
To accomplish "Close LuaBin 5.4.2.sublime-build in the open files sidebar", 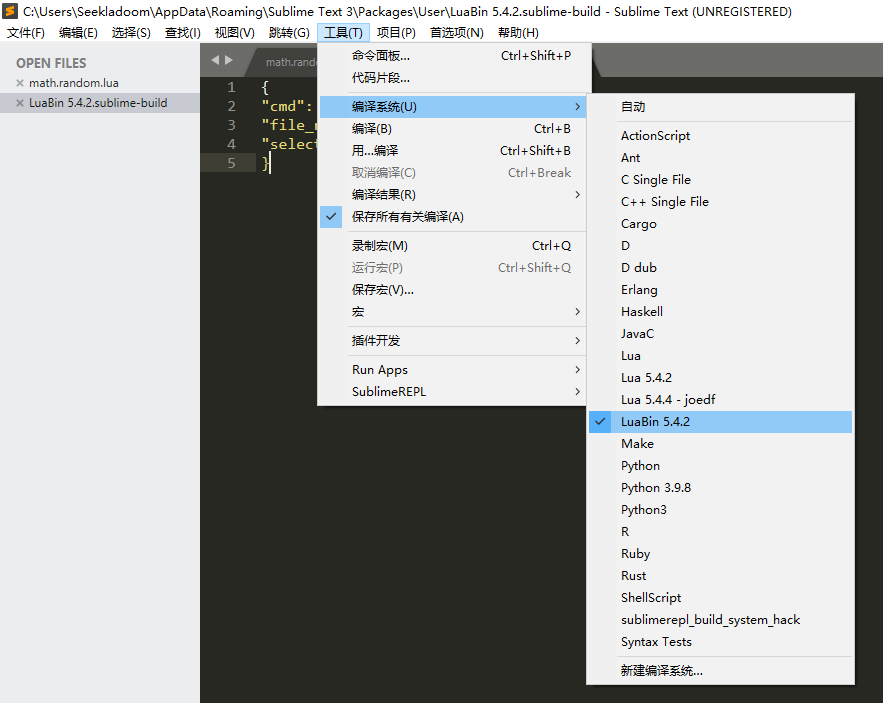I will [x=20, y=103].
